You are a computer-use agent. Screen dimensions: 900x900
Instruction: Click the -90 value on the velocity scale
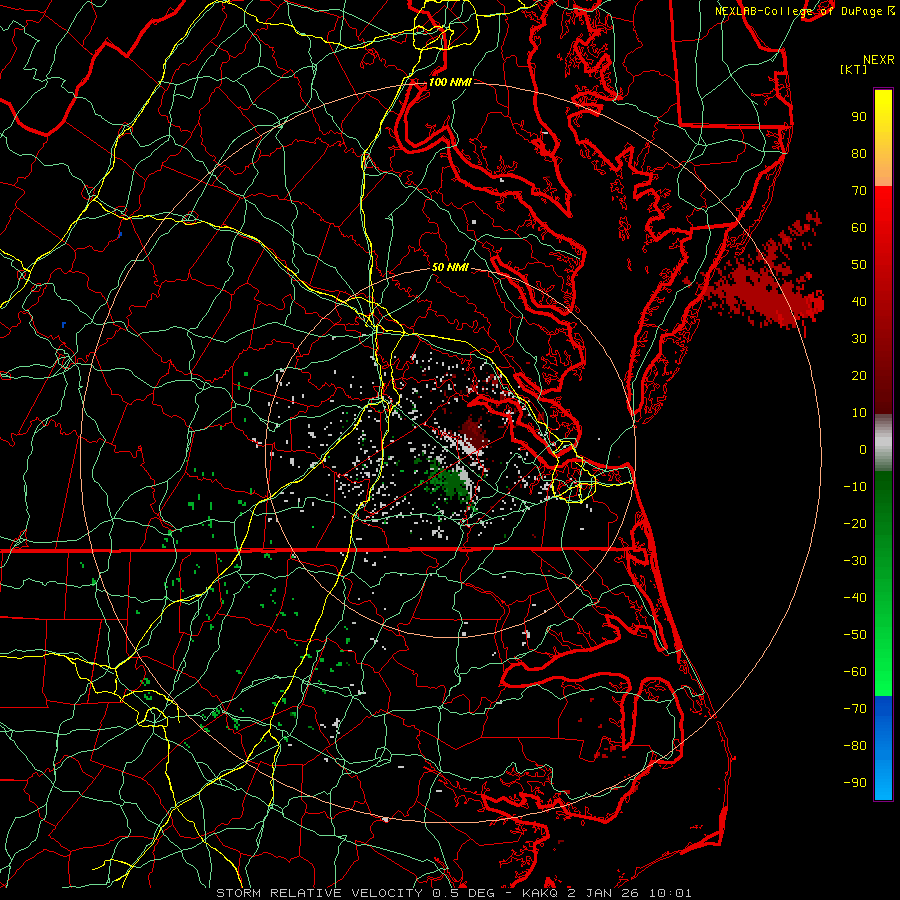[855, 783]
